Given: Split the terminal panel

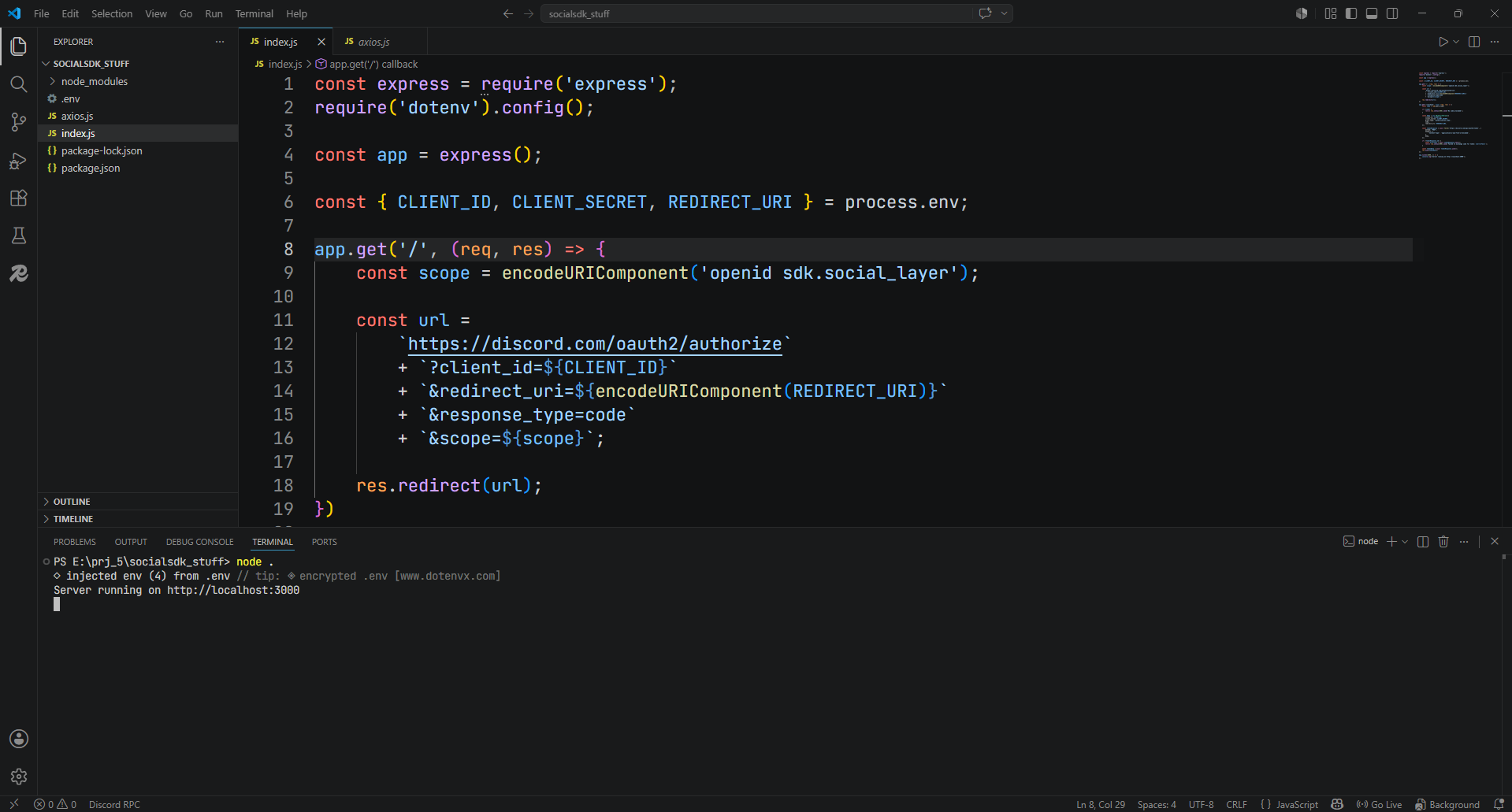Looking at the screenshot, I should (x=1423, y=541).
